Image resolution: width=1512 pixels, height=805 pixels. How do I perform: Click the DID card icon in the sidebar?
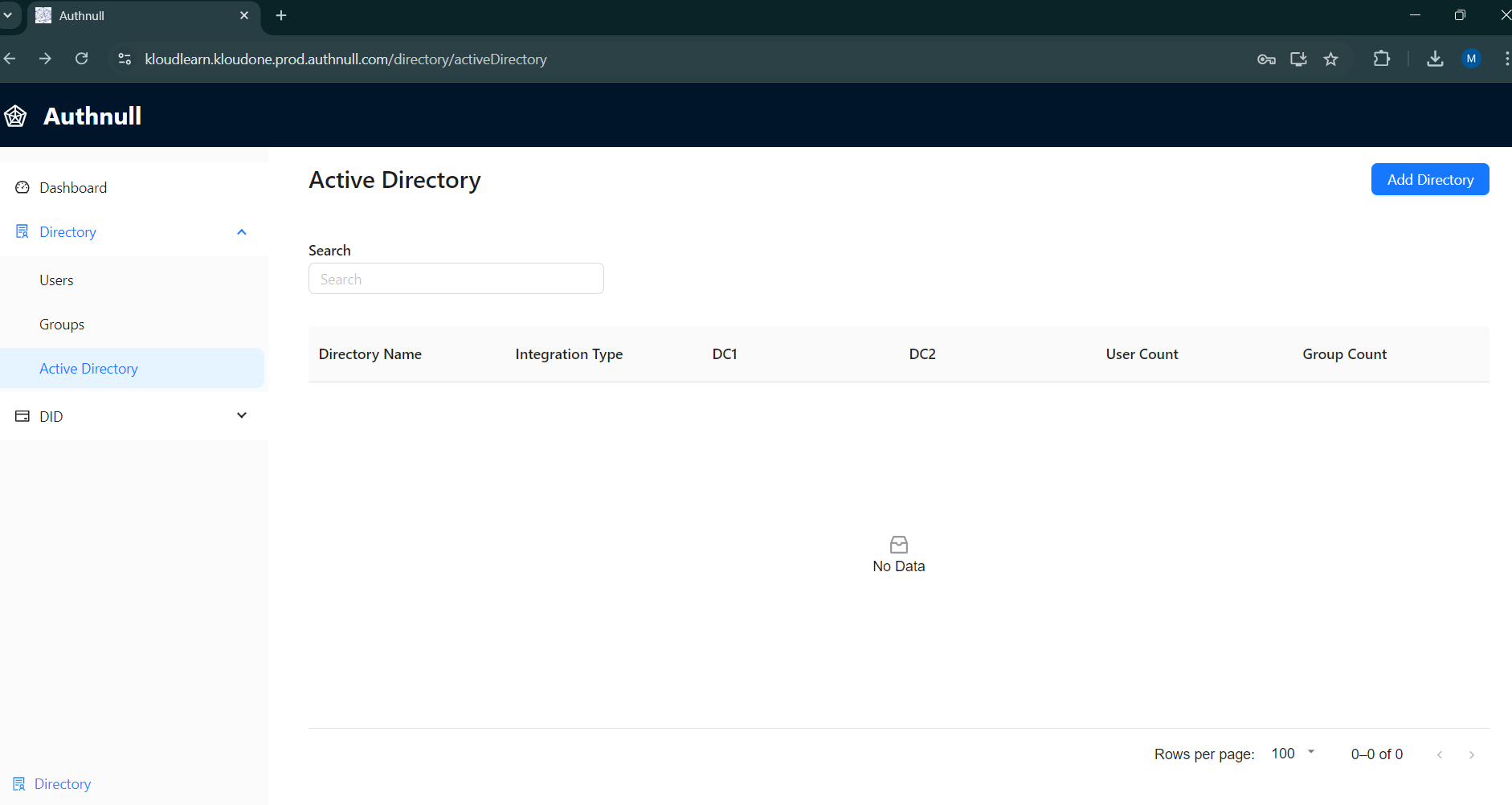tap(22, 415)
